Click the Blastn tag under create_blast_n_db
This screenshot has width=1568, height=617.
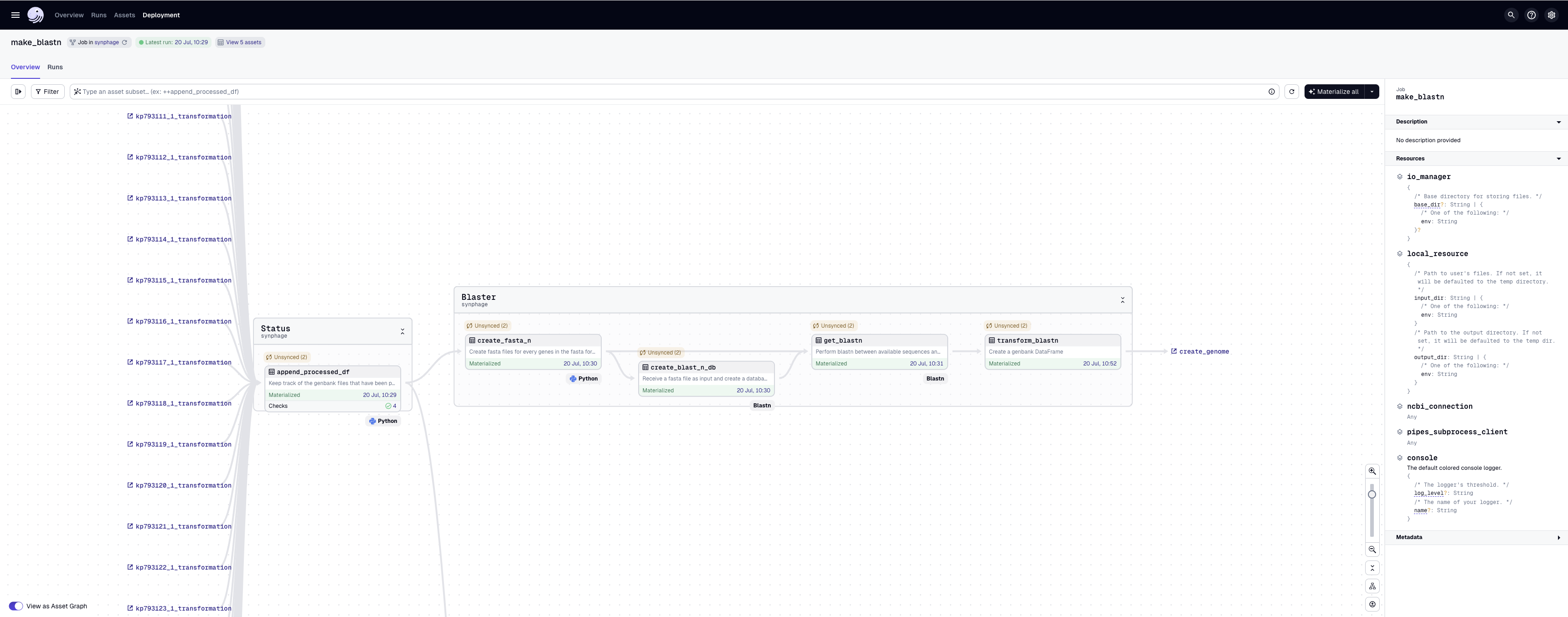(762, 405)
